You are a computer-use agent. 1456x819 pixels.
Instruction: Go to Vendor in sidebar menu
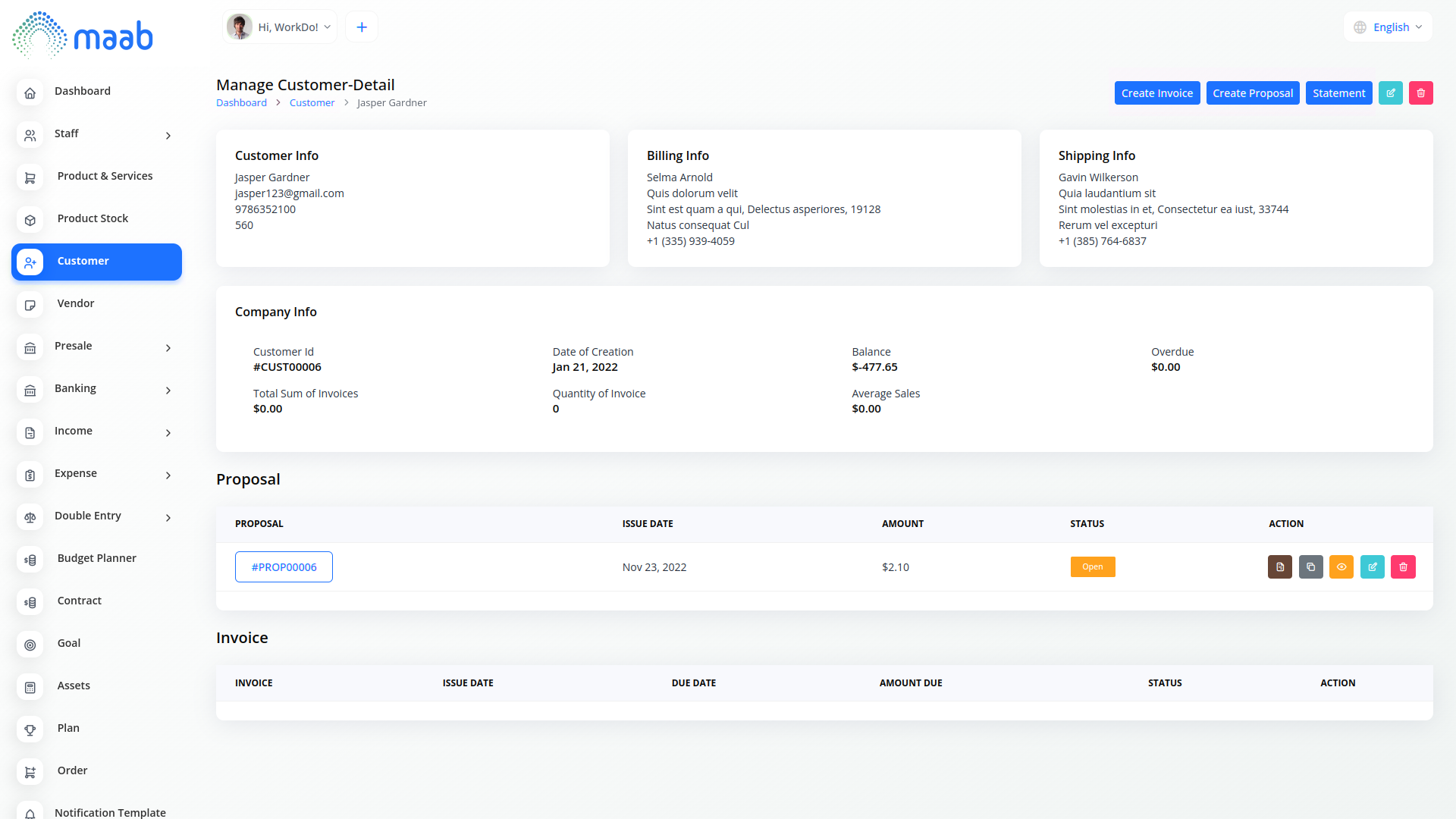pos(76,303)
